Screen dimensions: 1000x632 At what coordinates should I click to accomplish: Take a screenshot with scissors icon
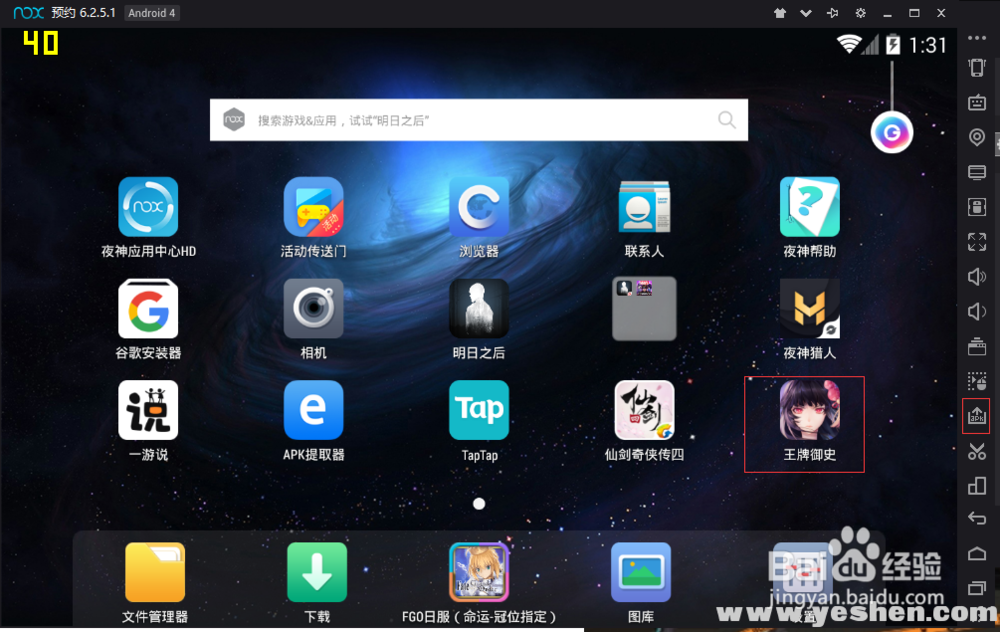point(976,451)
